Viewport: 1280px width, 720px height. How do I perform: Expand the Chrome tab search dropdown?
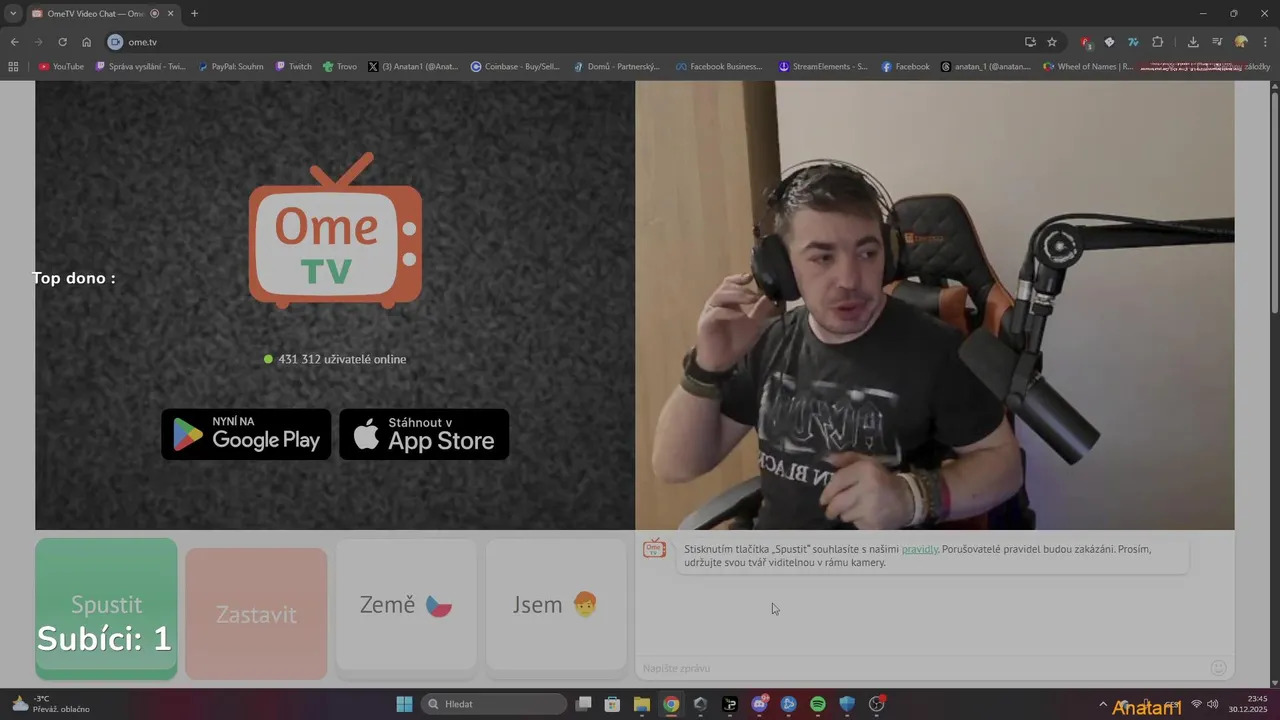coord(13,14)
